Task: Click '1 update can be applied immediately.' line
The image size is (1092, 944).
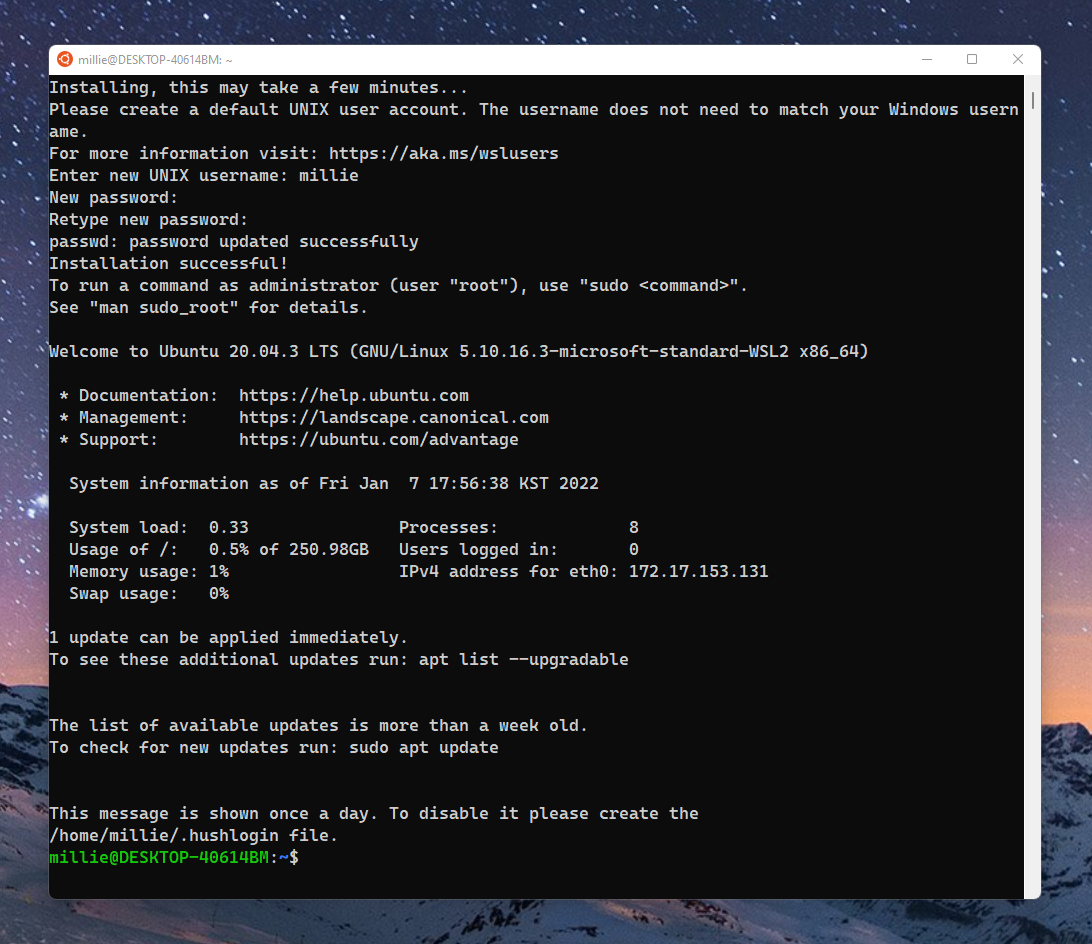Action: click(x=228, y=637)
